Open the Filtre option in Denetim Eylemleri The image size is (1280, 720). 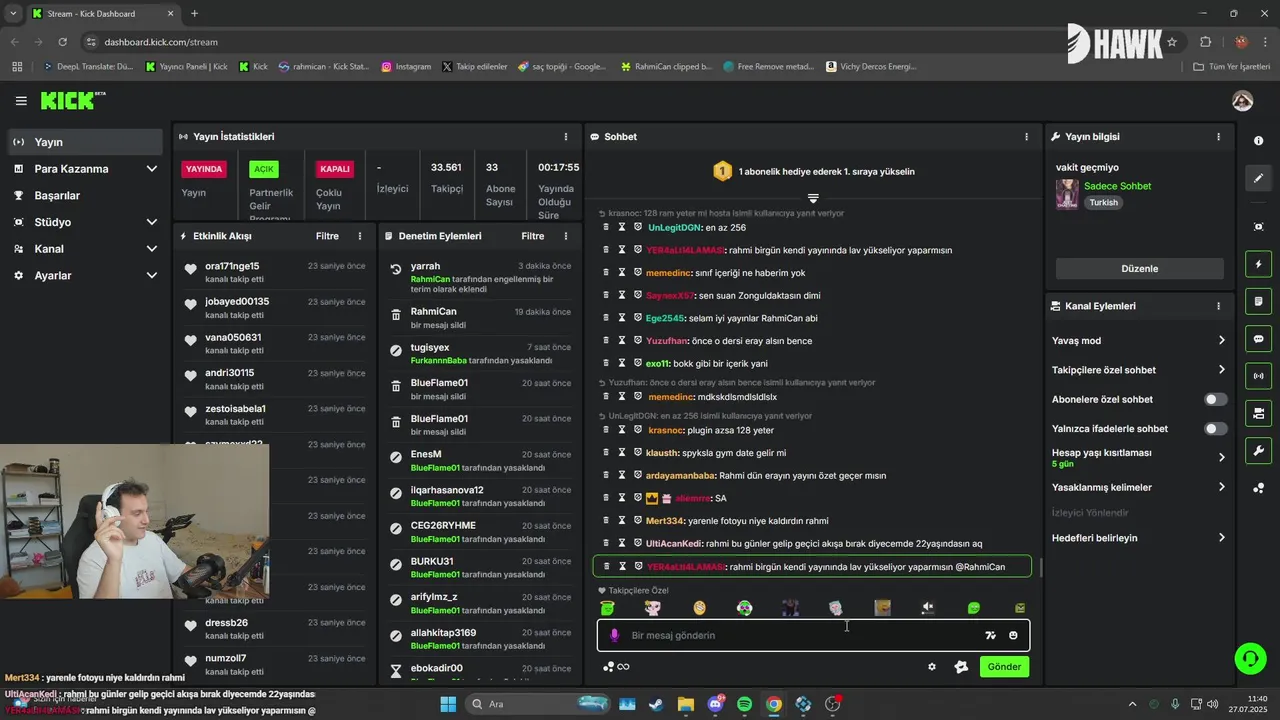pyautogui.click(x=533, y=236)
